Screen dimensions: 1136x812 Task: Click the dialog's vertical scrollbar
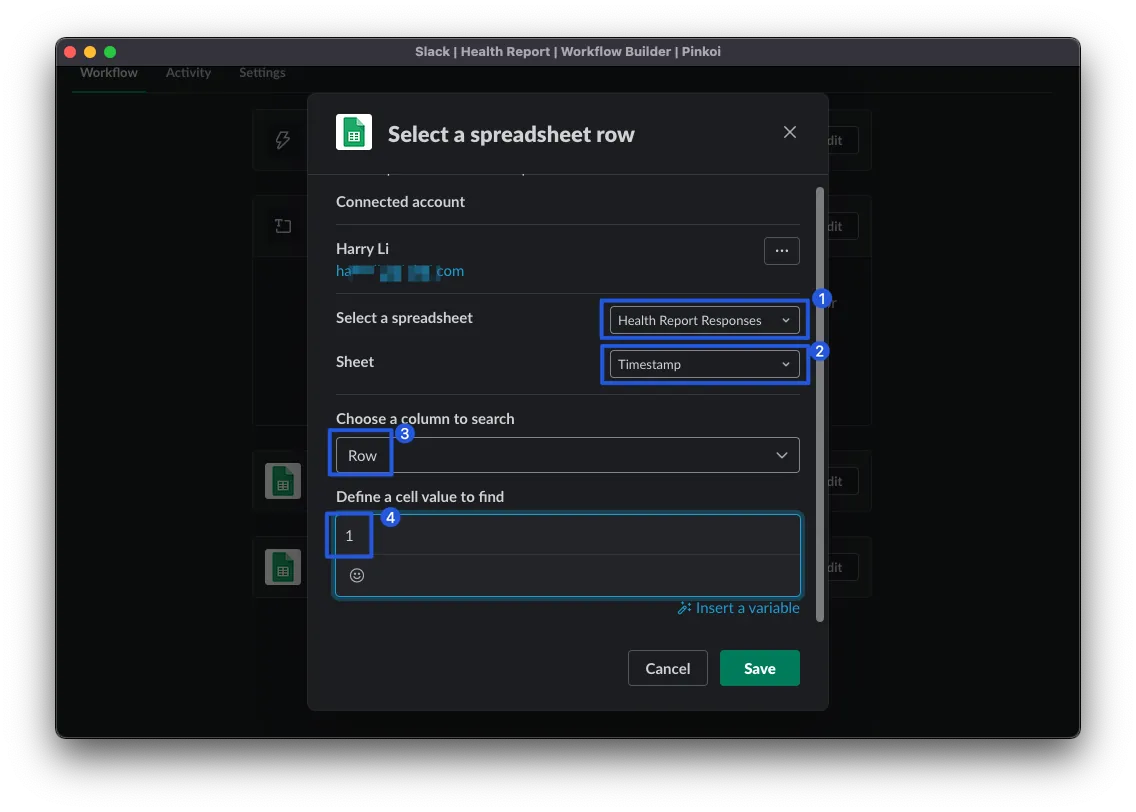[x=821, y=400]
